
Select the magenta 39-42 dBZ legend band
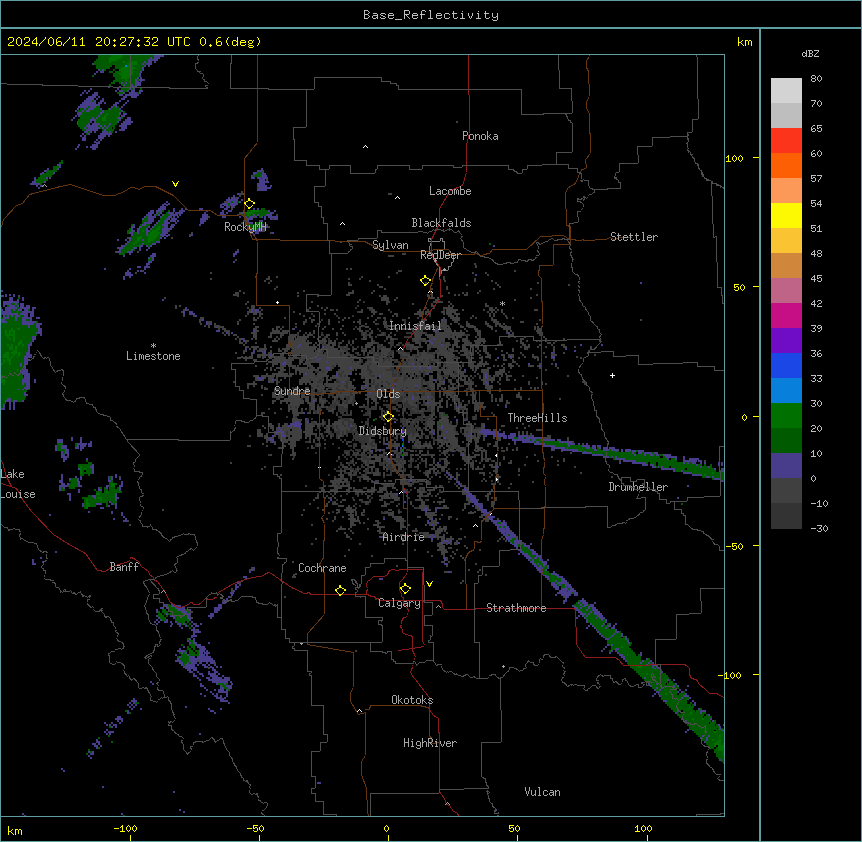coord(786,316)
